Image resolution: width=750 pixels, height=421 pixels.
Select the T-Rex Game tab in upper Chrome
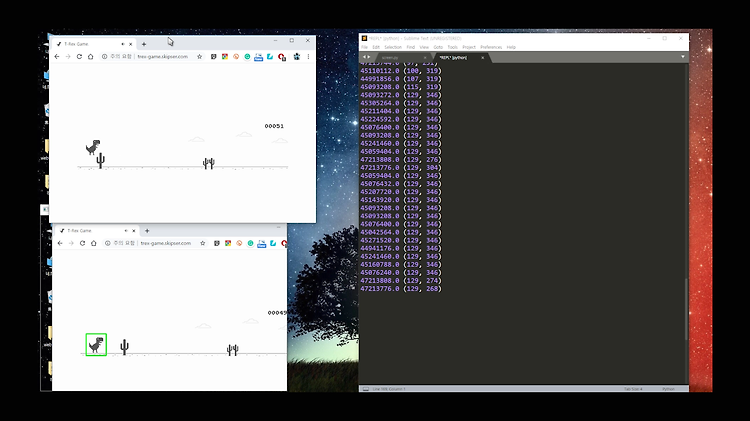point(94,44)
